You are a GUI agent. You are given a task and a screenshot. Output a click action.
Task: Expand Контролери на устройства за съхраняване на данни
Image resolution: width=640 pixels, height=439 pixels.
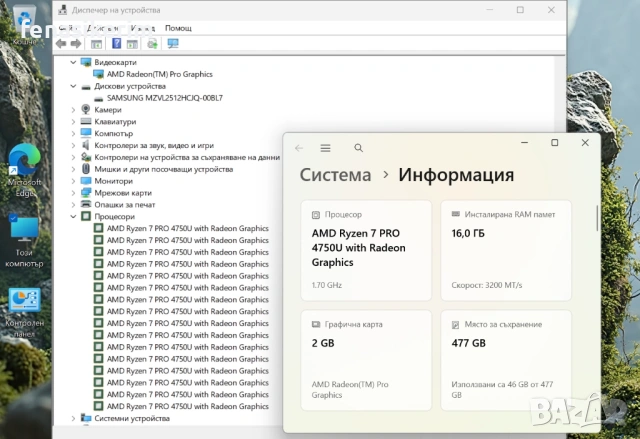[x=73, y=157]
